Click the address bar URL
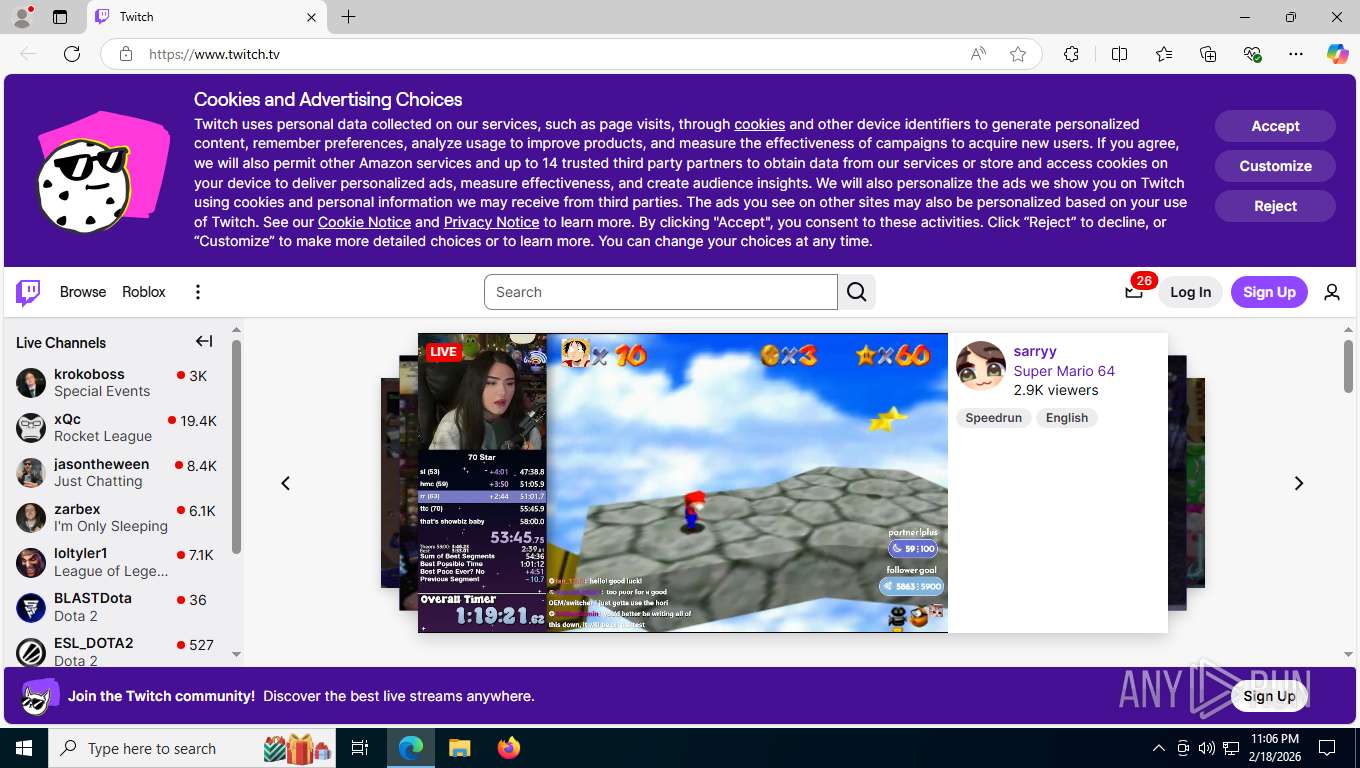The image size is (1360, 768). click(x=214, y=54)
